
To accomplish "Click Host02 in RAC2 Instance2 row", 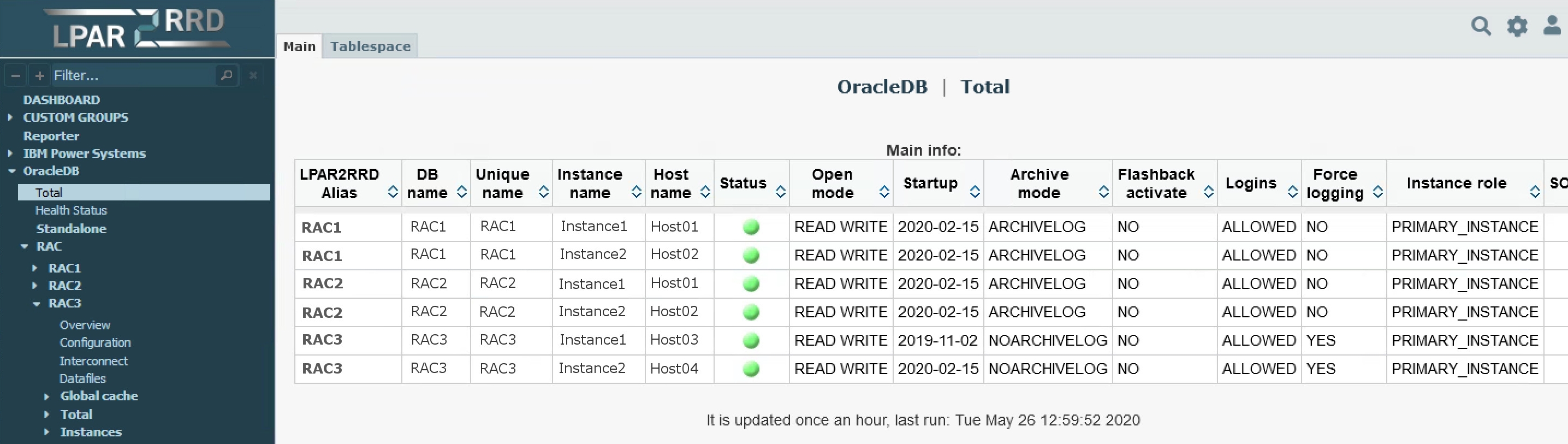I will tap(674, 312).
